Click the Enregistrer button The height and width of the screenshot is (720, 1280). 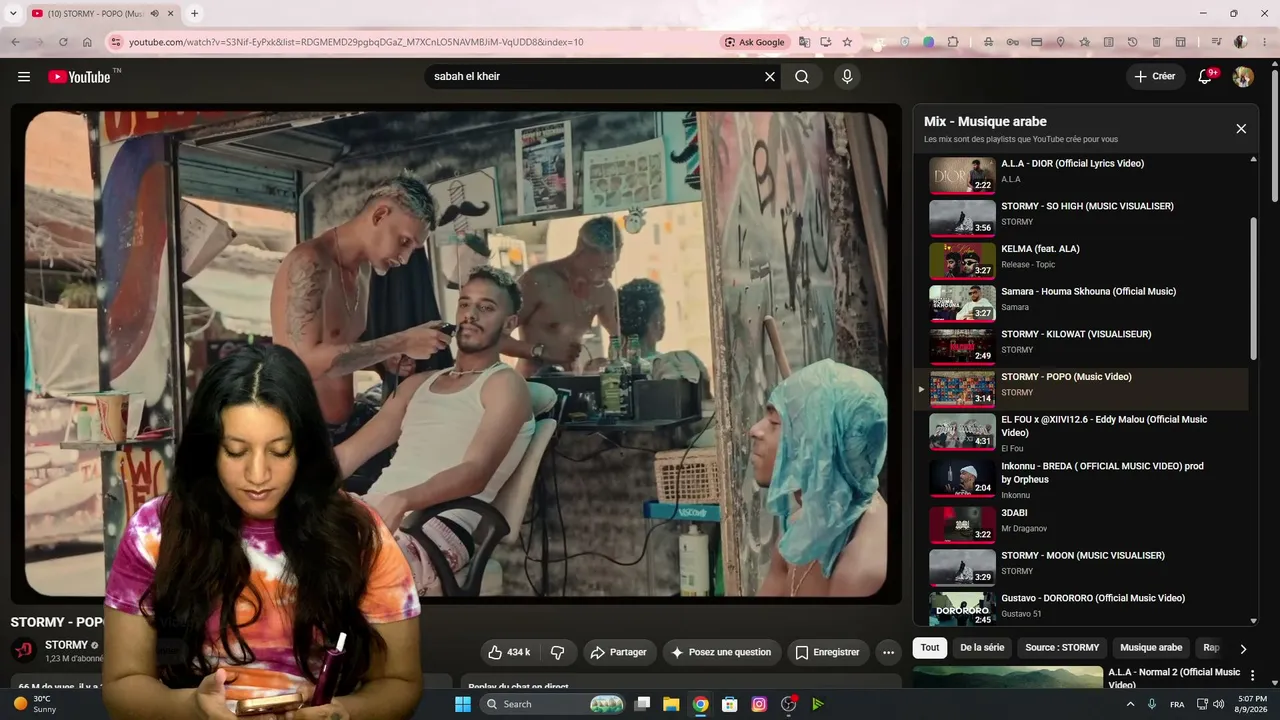tap(828, 652)
